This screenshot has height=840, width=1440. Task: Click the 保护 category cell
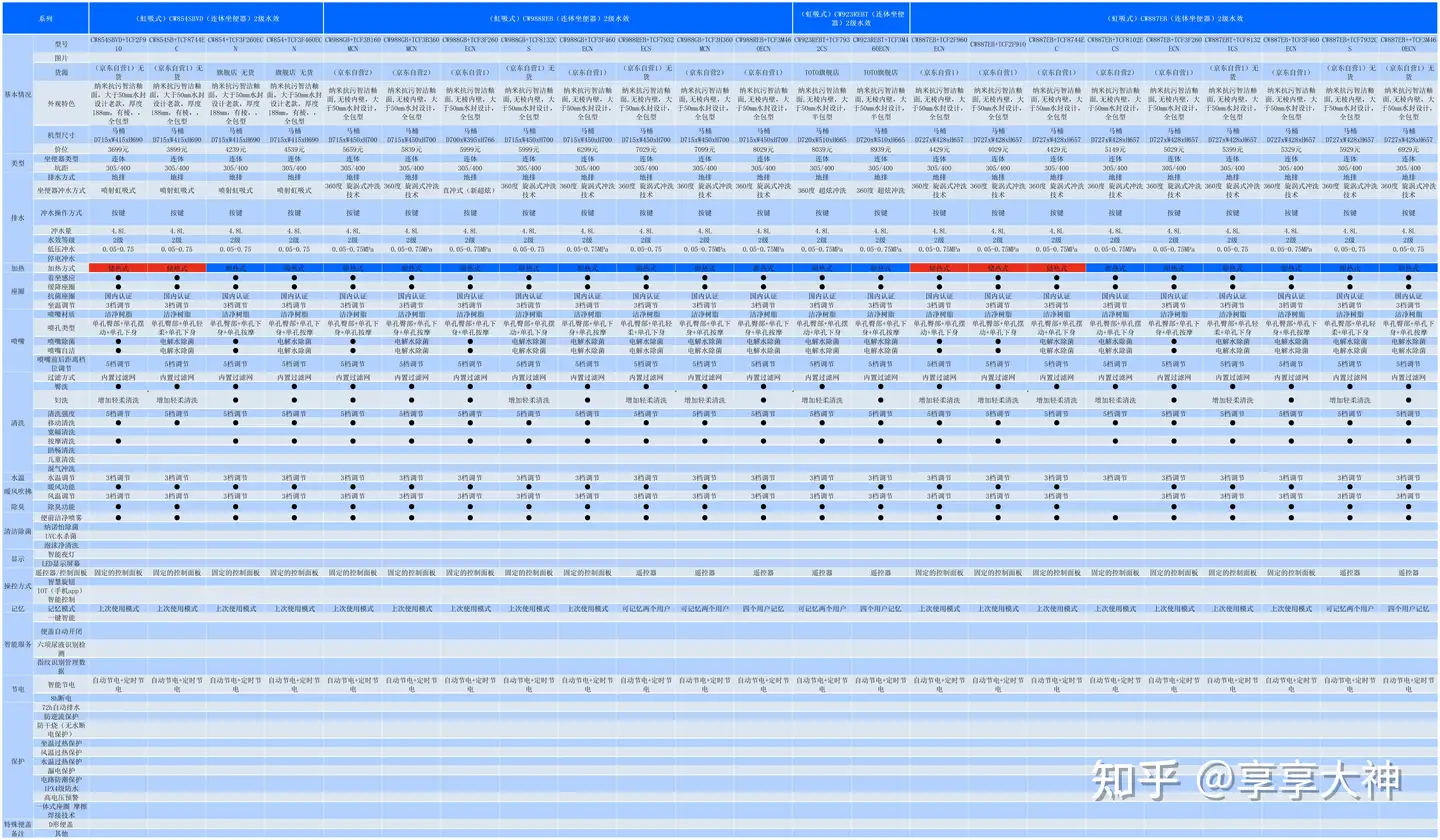(x=17, y=760)
